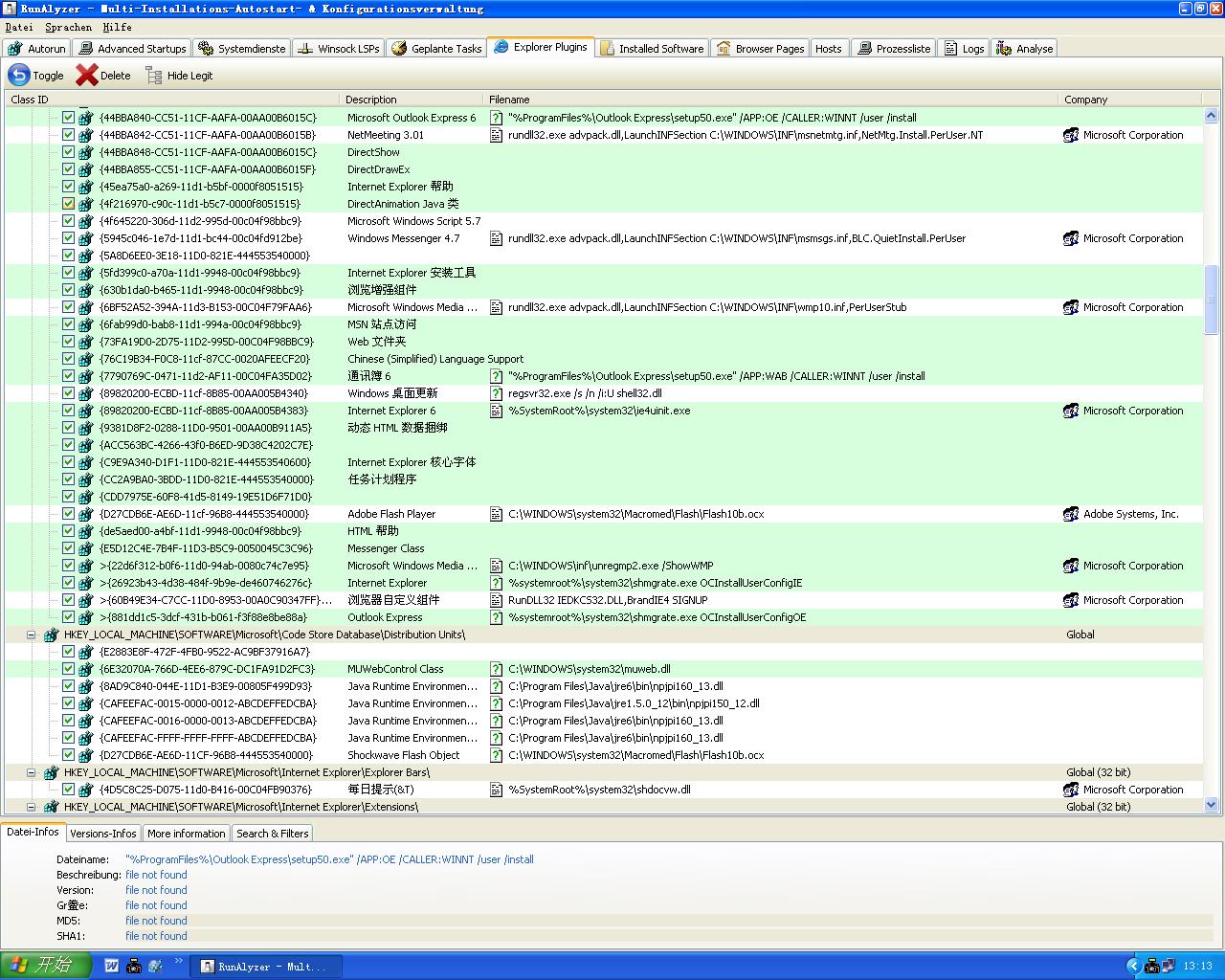Viewport: 1225px width, 980px height.
Task: Click the system tray expand arrow
Action: pos(1134,966)
